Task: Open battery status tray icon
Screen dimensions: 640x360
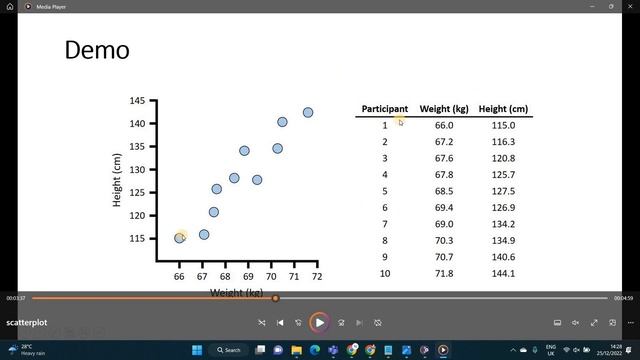Action: (x=587, y=350)
